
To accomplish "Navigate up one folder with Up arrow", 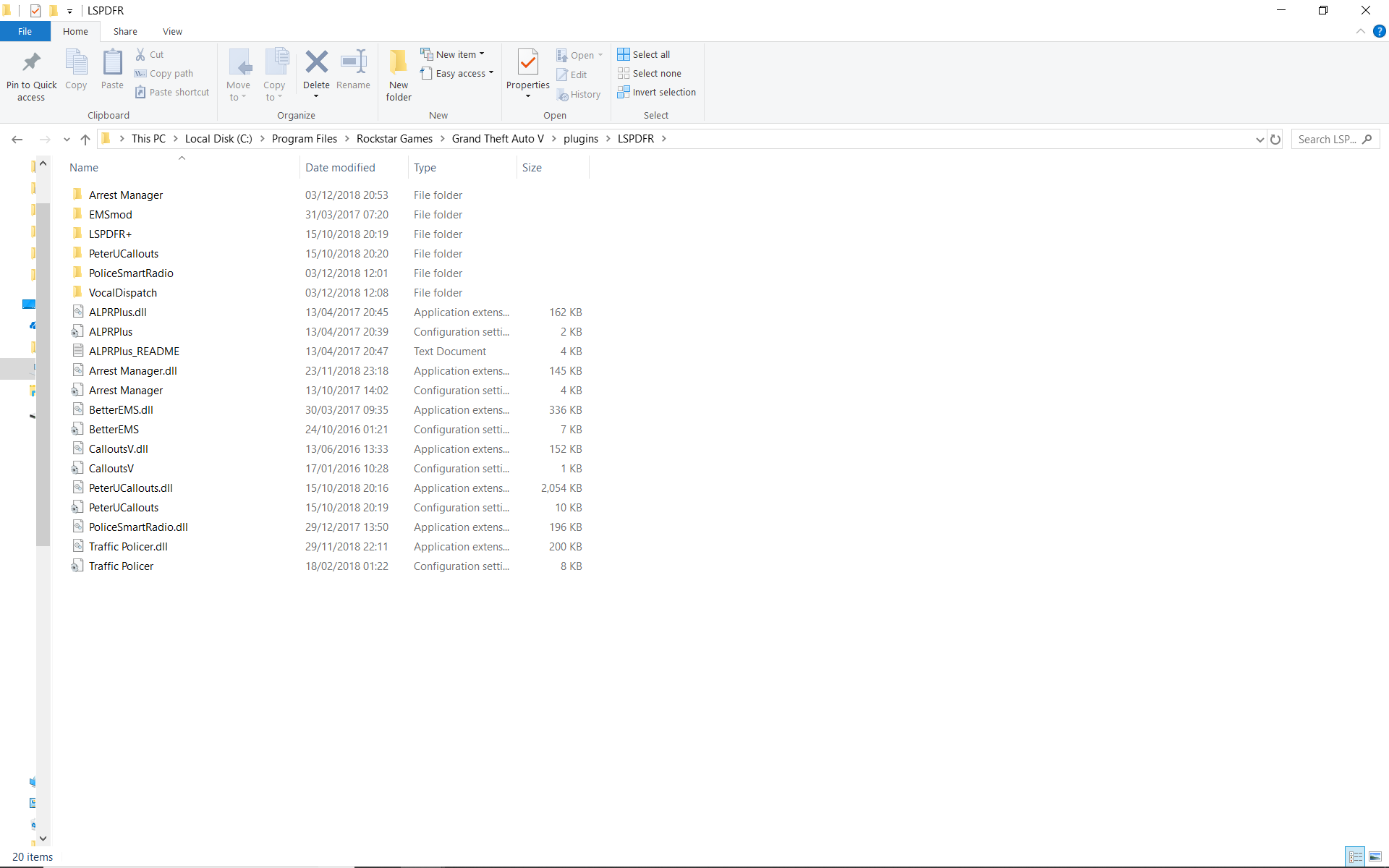I will [85, 139].
